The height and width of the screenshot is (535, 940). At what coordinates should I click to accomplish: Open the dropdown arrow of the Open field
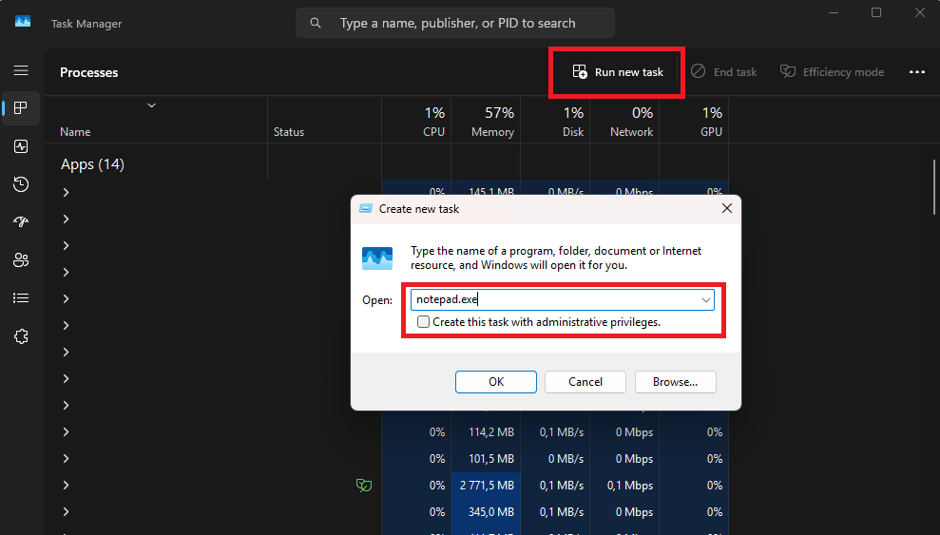pyautogui.click(x=706, y=299)
